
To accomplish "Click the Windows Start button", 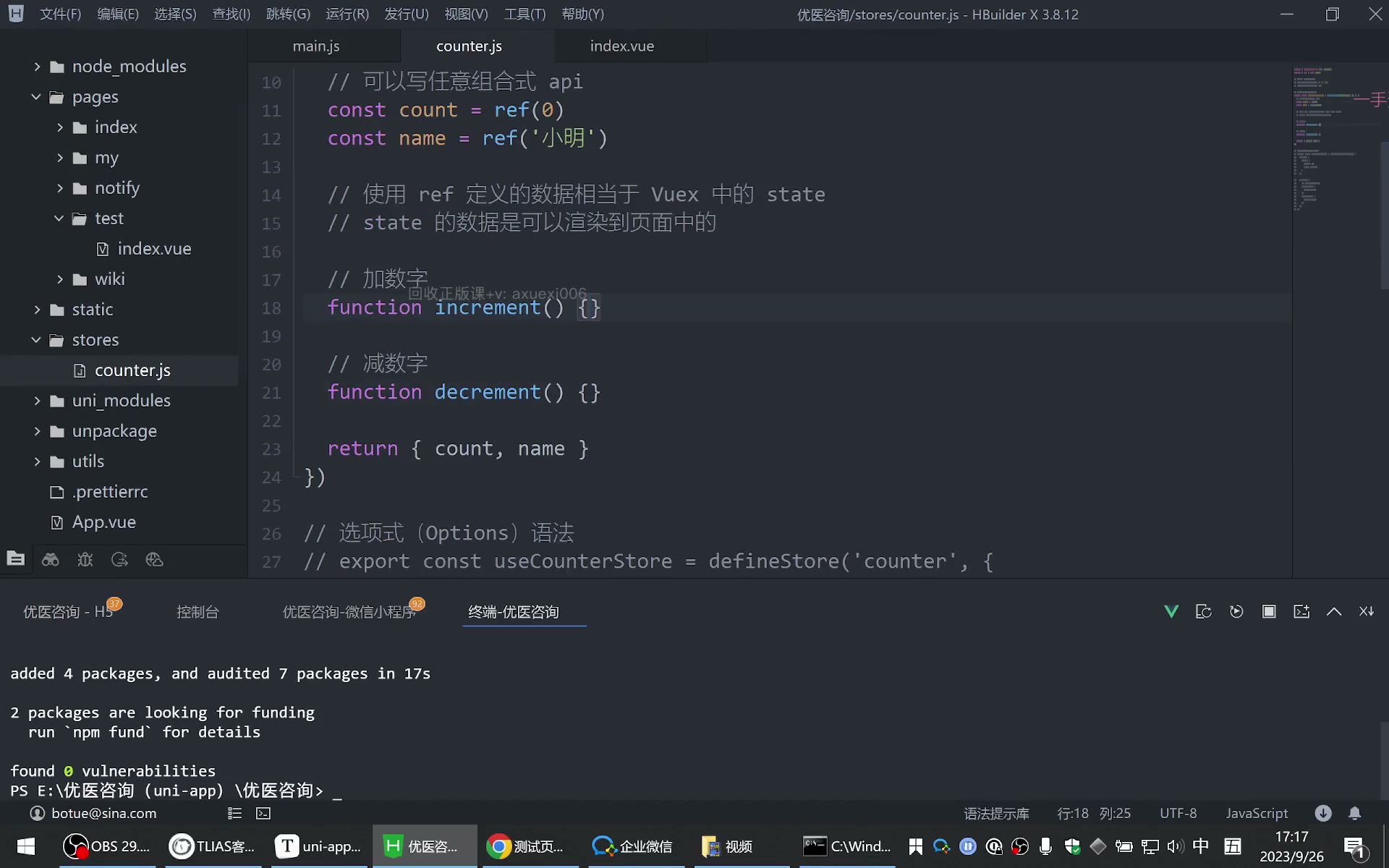I will [26, 846].
